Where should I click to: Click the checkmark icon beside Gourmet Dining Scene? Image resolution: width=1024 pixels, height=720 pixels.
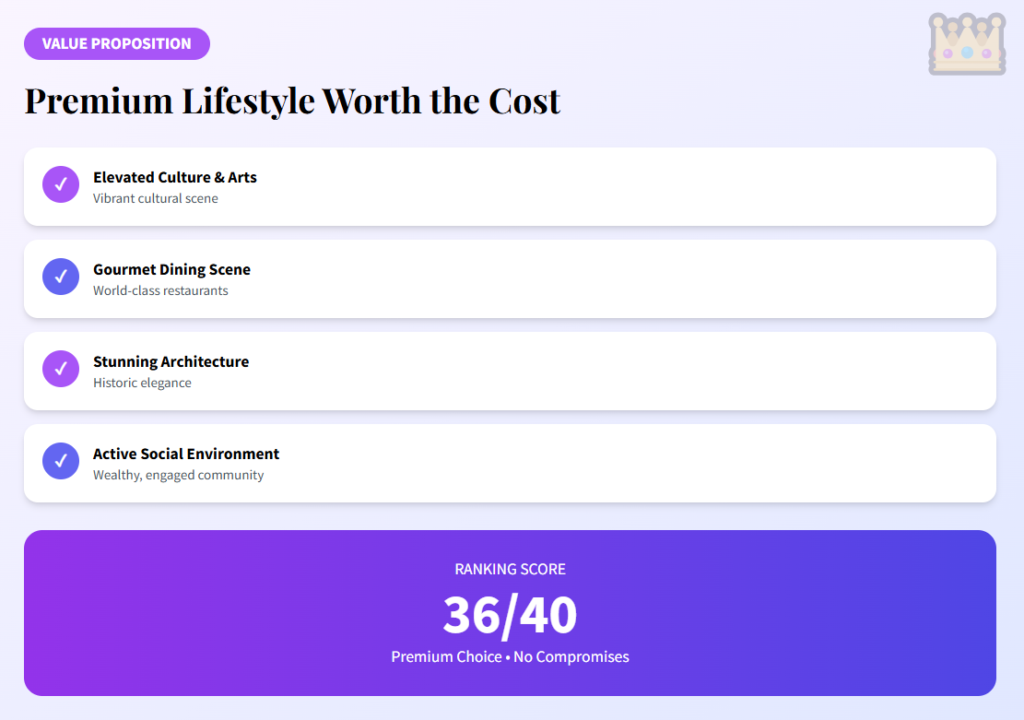click(60, 277)
